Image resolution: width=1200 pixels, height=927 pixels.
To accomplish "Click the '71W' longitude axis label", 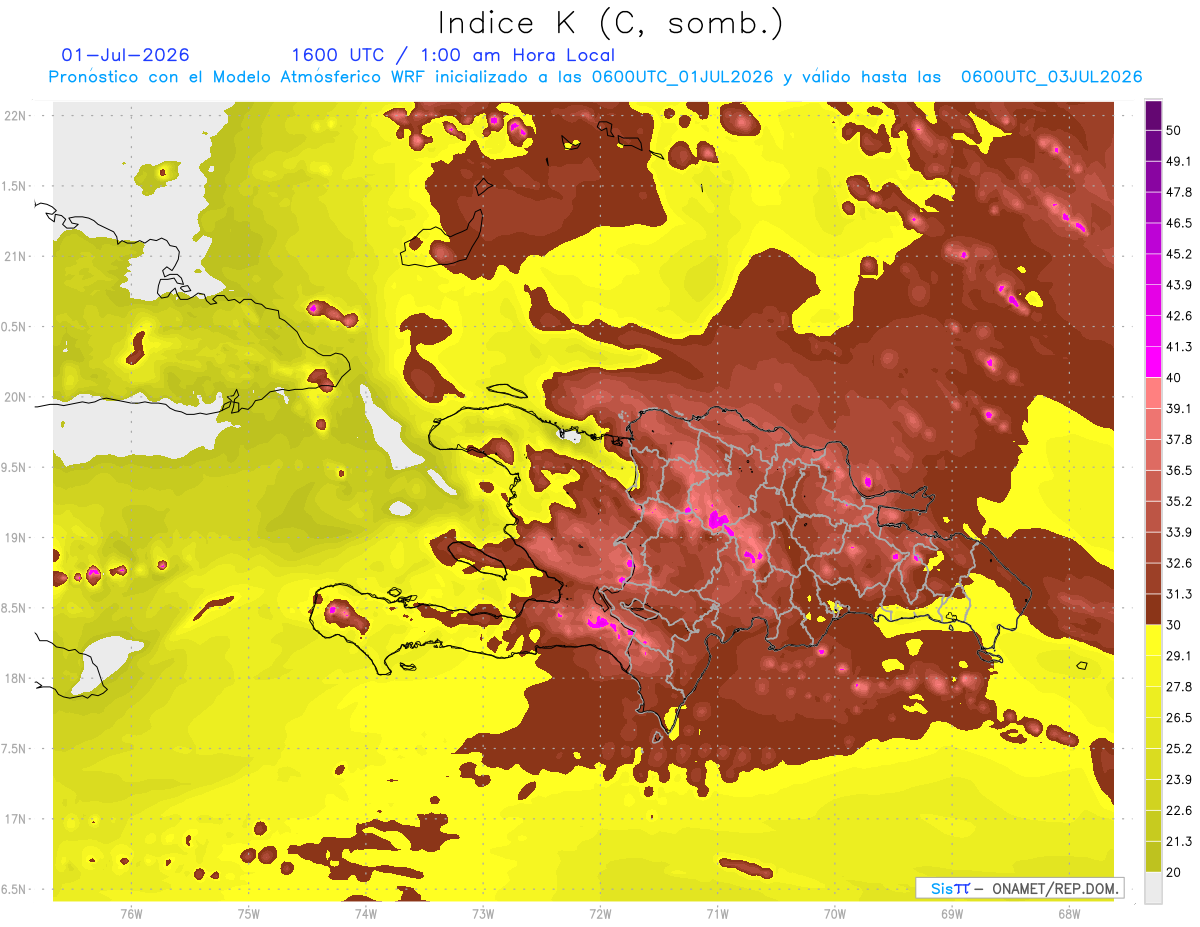I will click(x=717, y=913).
